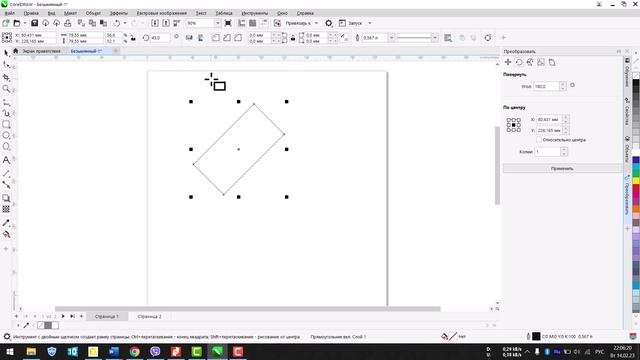Create a new document with toolbar icon
Screen dimensions: 640x360
(x=6, y=23)
